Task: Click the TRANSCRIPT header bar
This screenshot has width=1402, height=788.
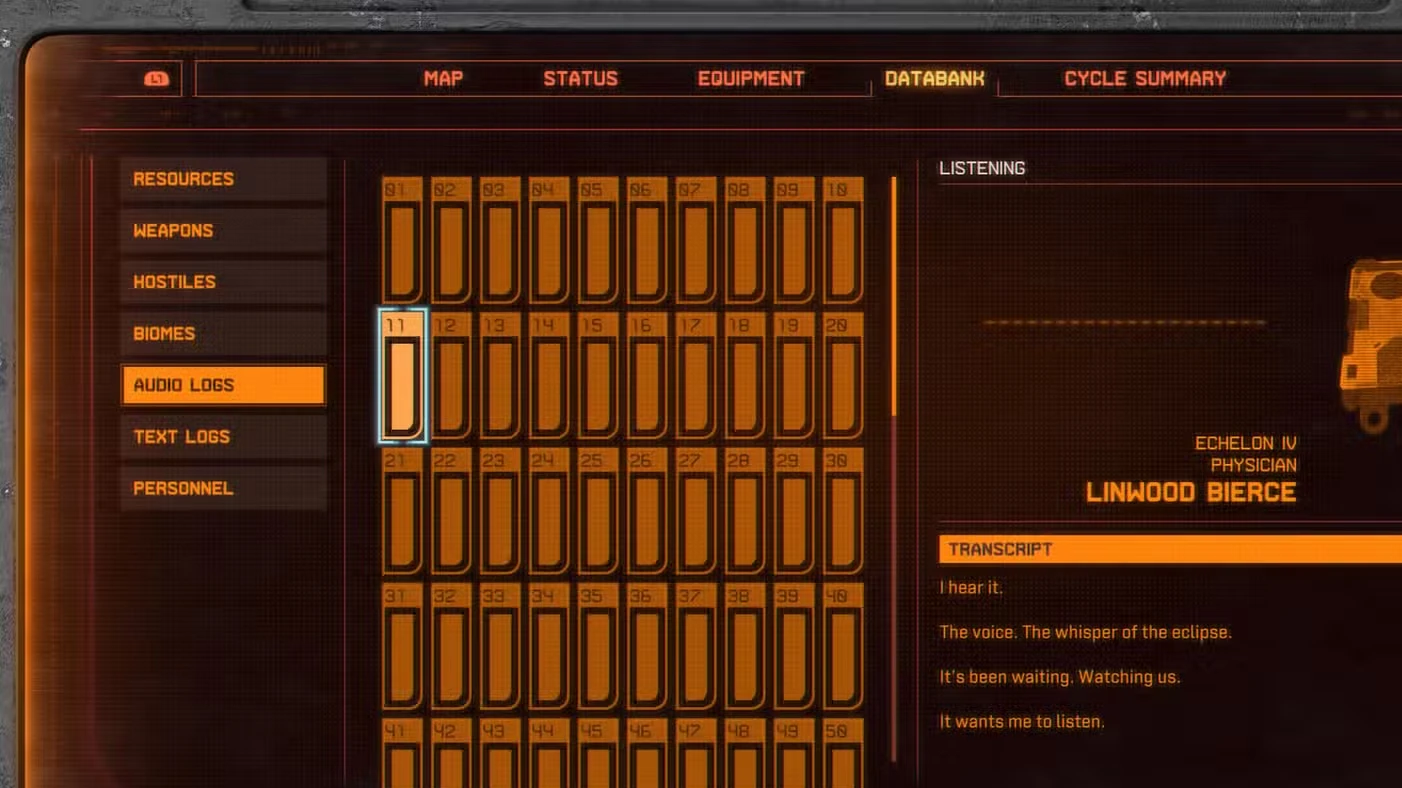Action: (1170, 549)
